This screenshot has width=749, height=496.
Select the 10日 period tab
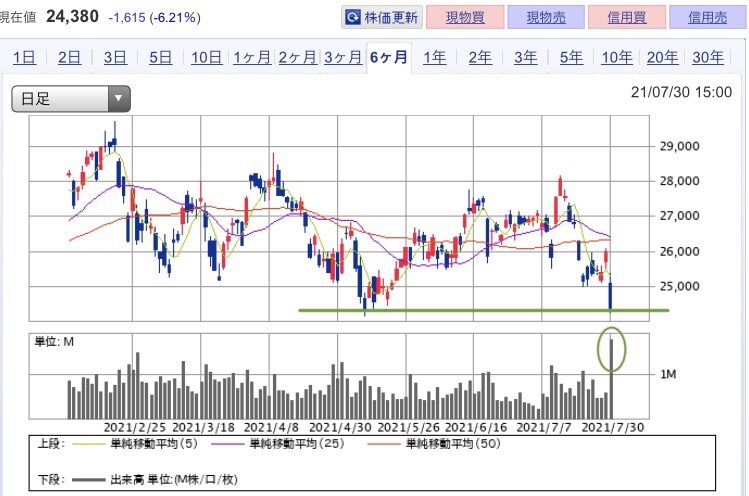206,58
